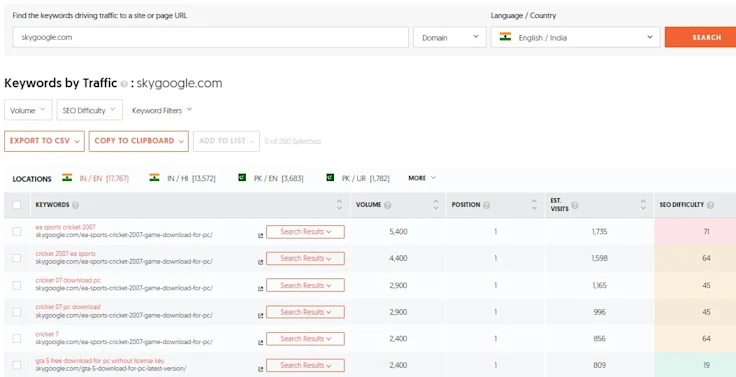Click India flag beside IN / EN location
Screen dimensions: 736x377
[67, 177]
